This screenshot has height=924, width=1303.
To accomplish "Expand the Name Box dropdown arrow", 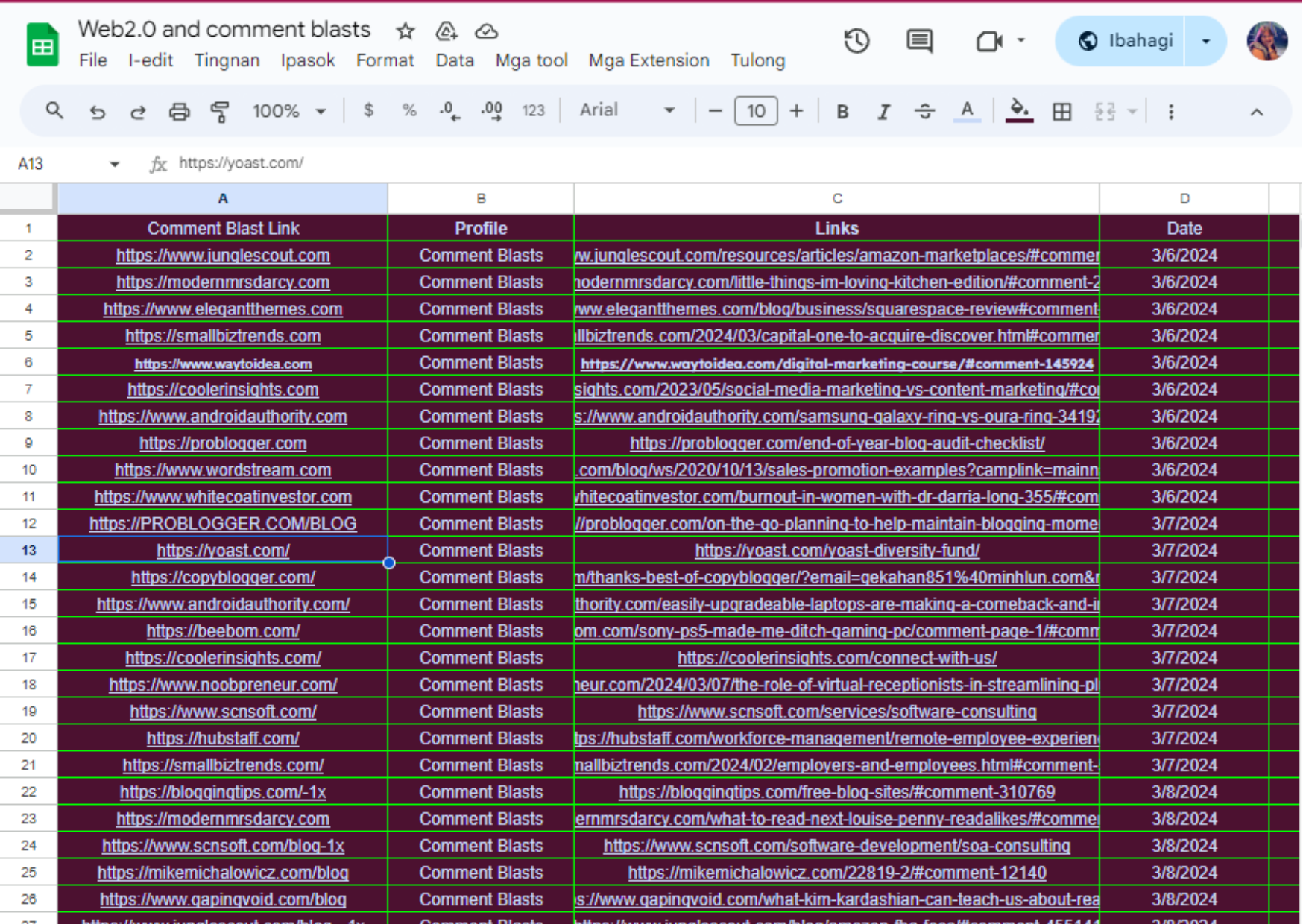I will (x=114, y=164).
